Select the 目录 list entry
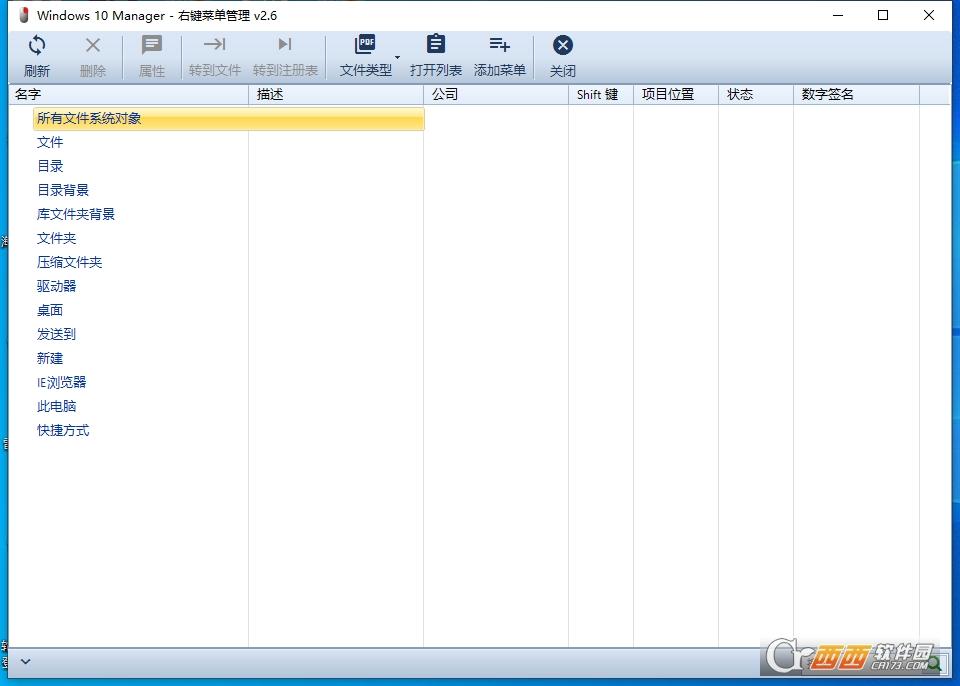Viewport: 960px width, 686px height. [50, 167]
